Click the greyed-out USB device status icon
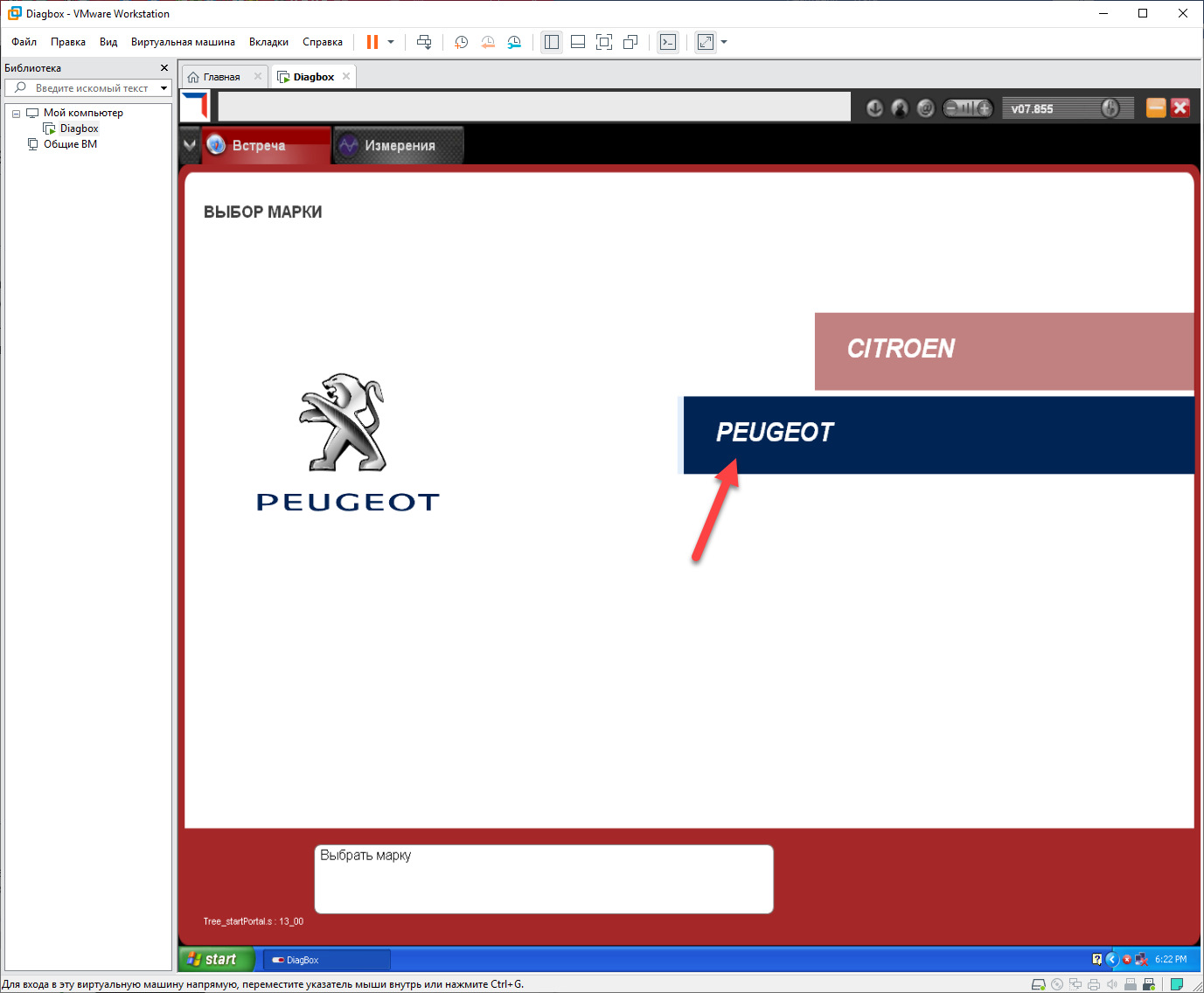Image resolution: width=1204 pixels, height=993 pixels. [x=1131, y=984]
